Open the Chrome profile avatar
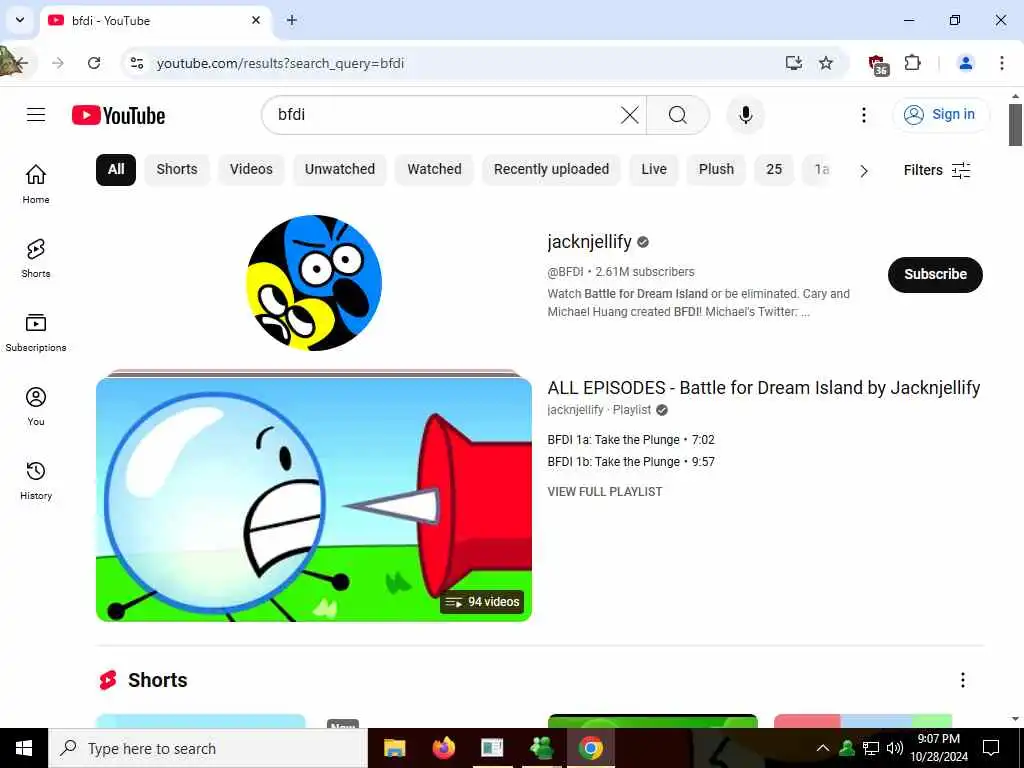The width and height of the screenshot is (1024, 768). pyautogui.click(x=965, y=63)
